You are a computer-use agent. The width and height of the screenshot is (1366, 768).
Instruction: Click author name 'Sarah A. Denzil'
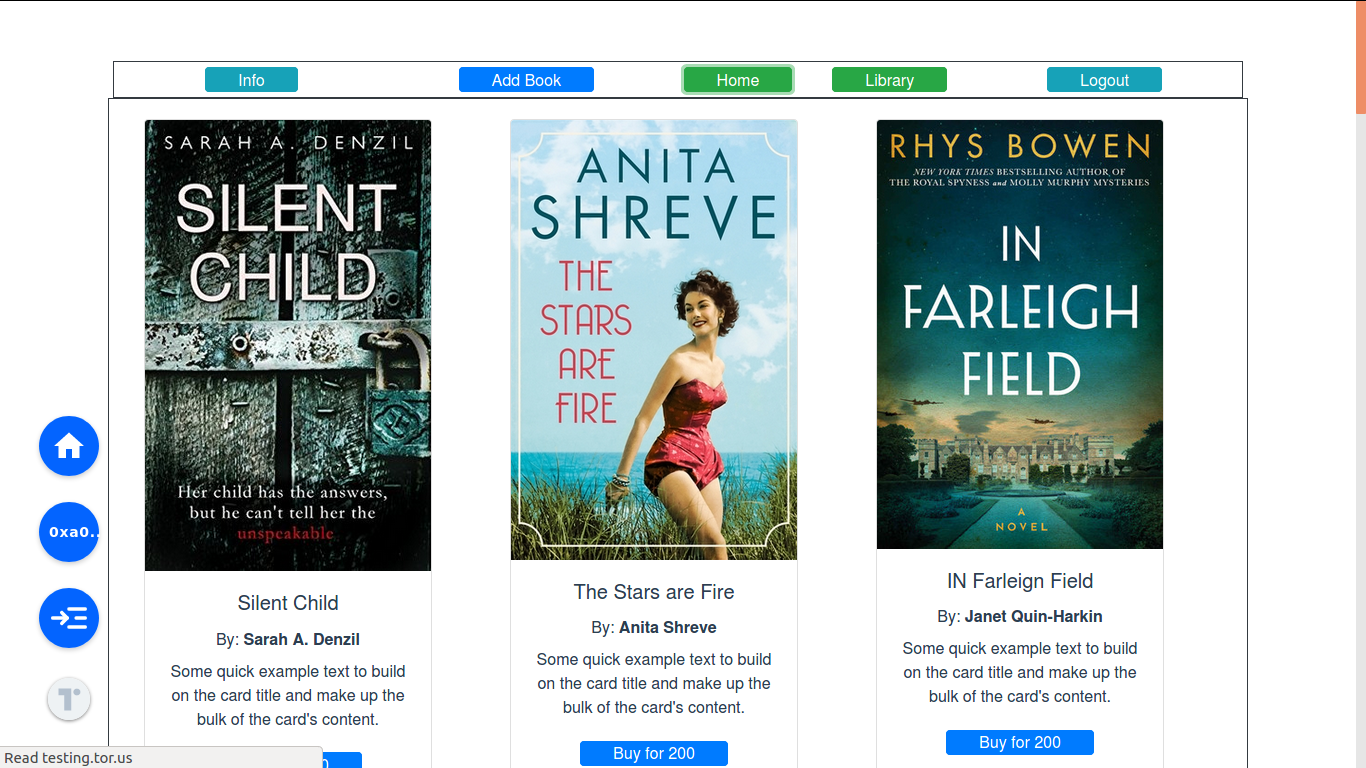pyautogui.click(x=301, y=639)
